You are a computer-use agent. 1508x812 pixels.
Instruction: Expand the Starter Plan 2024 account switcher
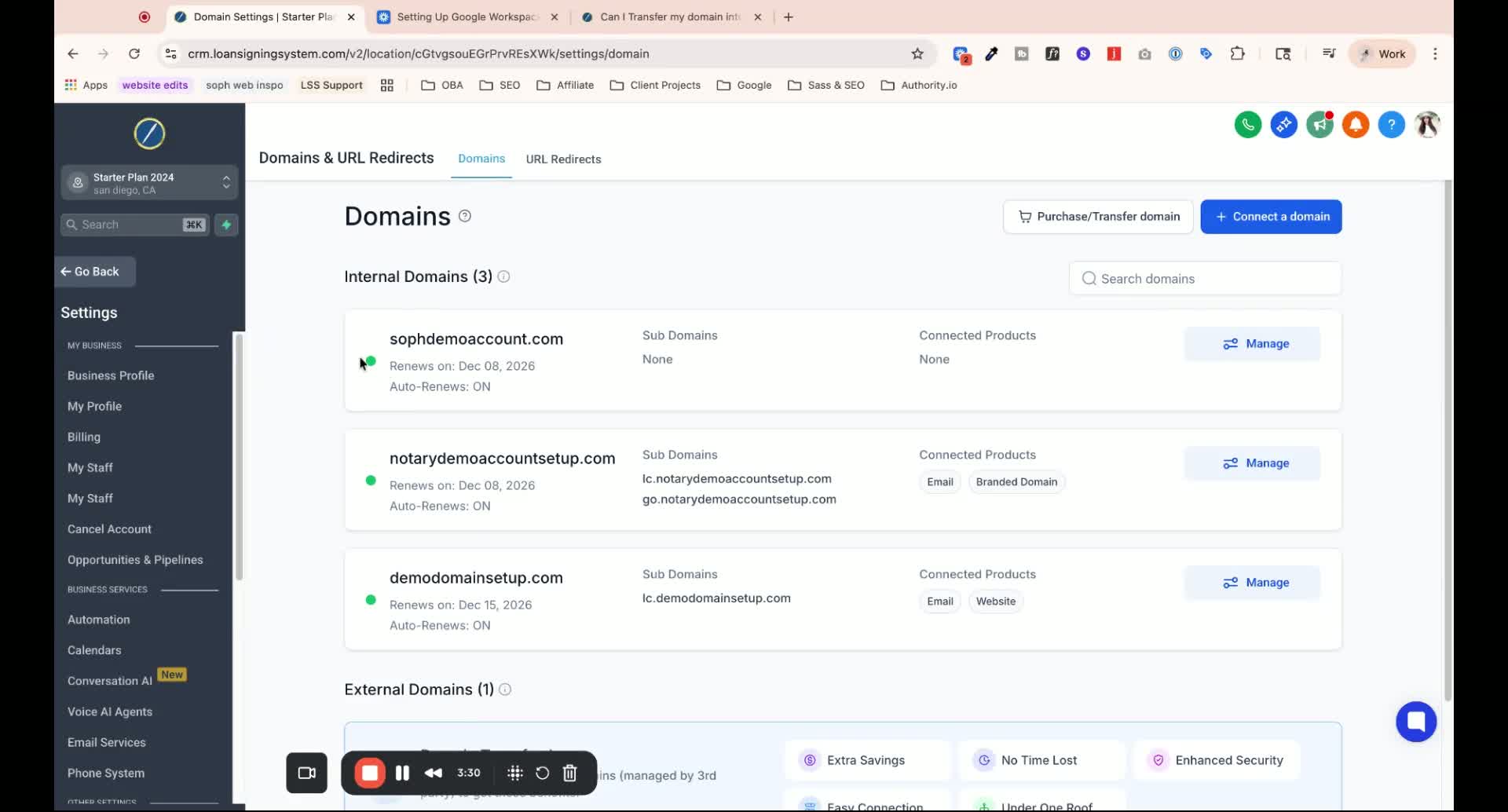pos(149,183)
